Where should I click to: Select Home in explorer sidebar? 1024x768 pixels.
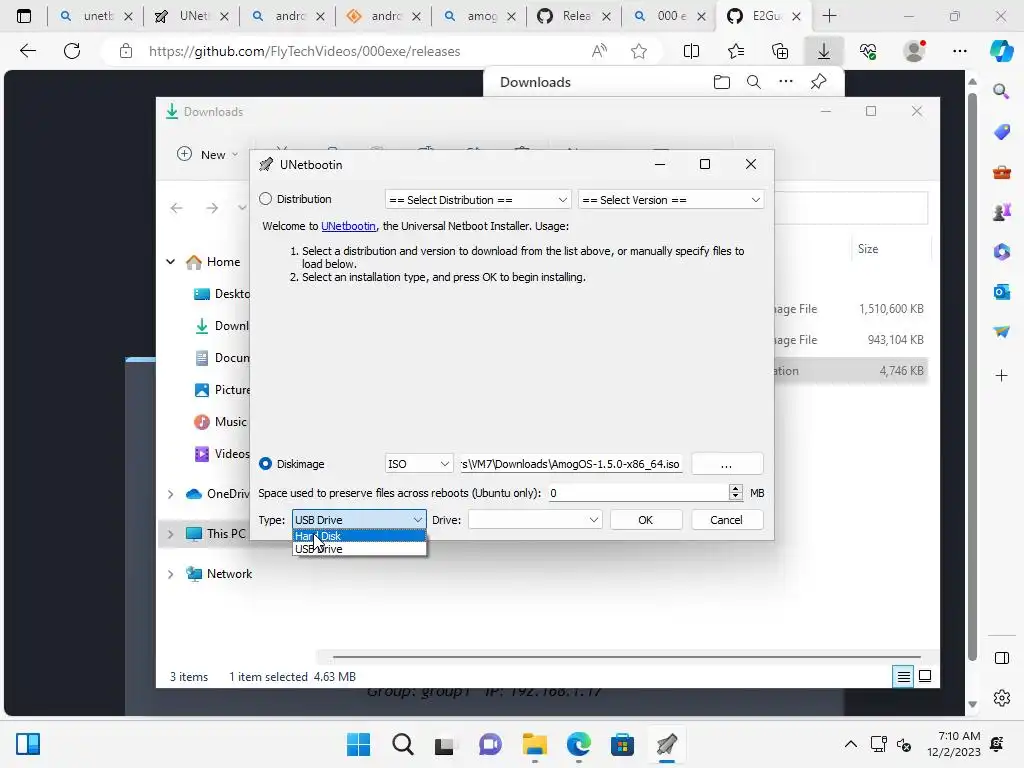click(x=214, y=262)
